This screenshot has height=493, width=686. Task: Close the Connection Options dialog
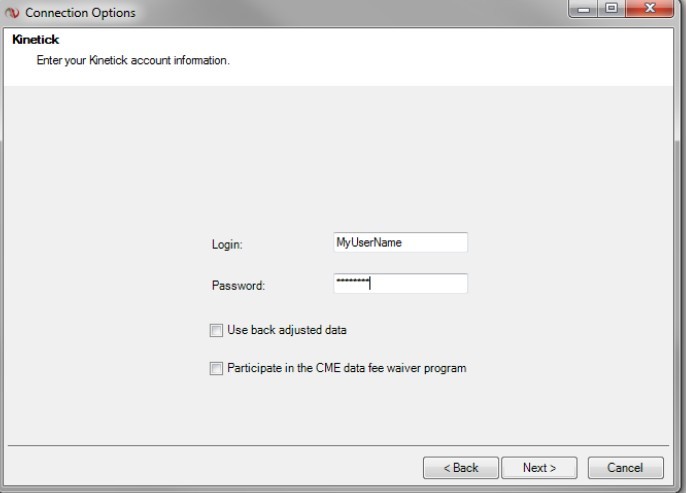coord(650,8)
